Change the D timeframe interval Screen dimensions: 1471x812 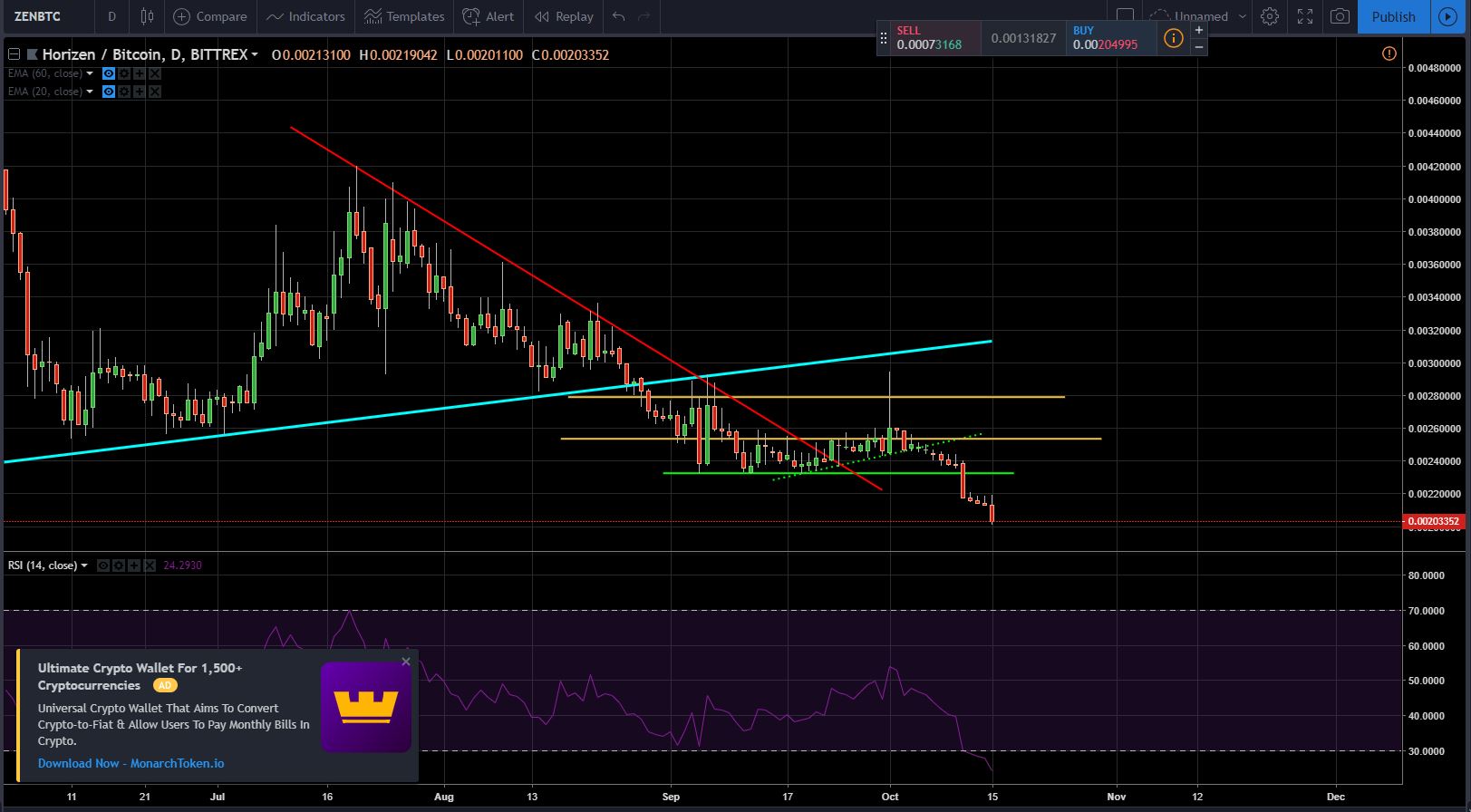coord(111,16)
